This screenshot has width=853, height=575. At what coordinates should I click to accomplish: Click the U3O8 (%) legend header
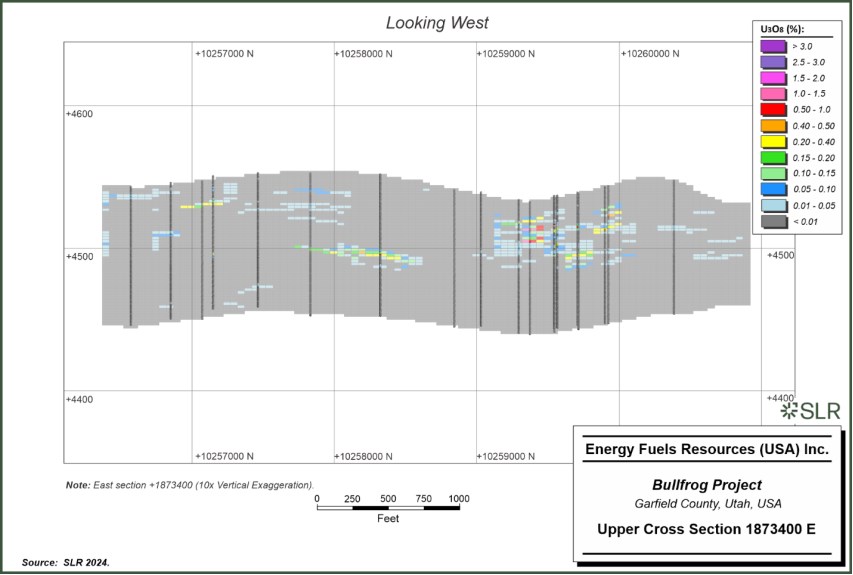[x=782, y=29]
